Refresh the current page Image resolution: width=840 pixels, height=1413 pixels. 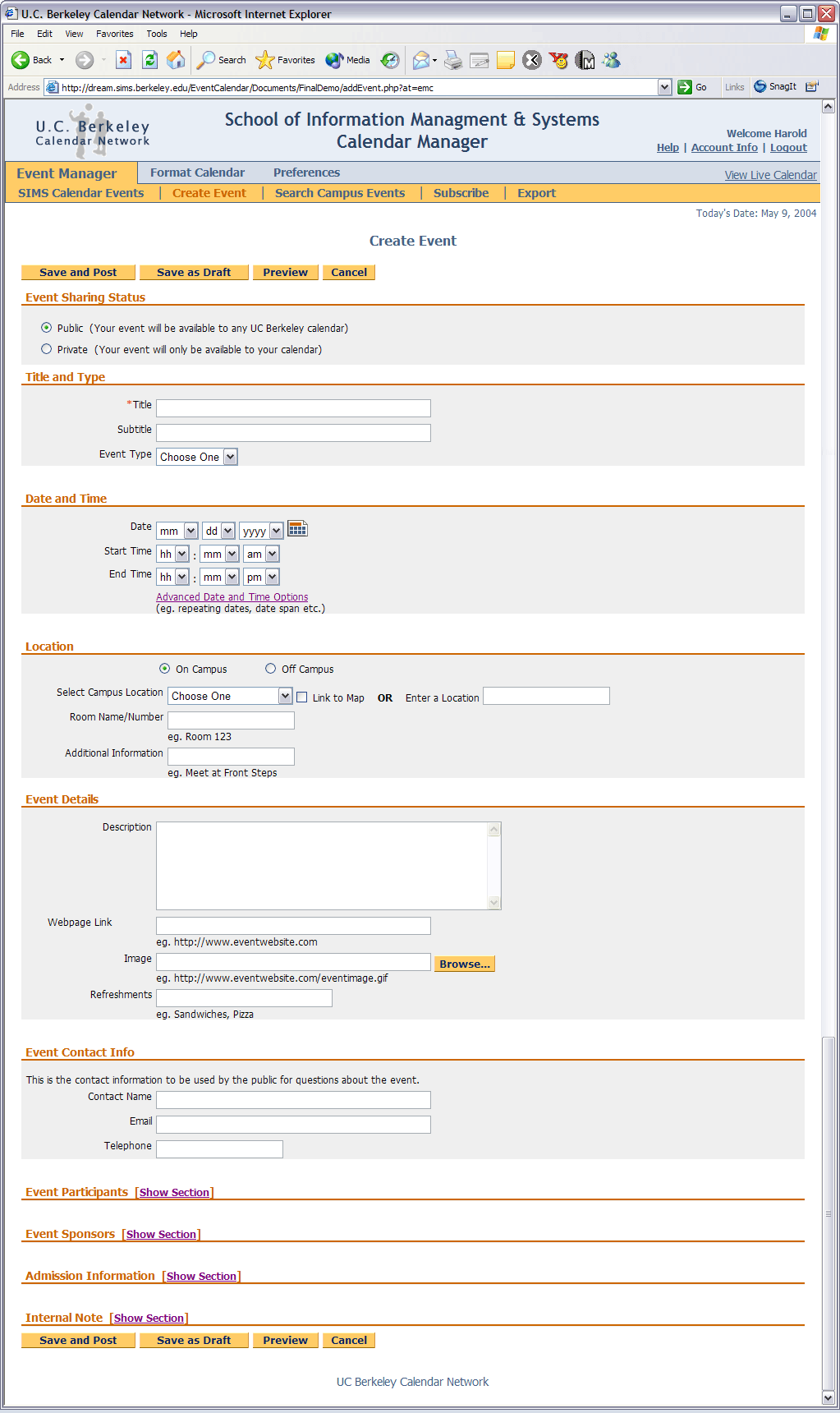[x=149, y=60]
